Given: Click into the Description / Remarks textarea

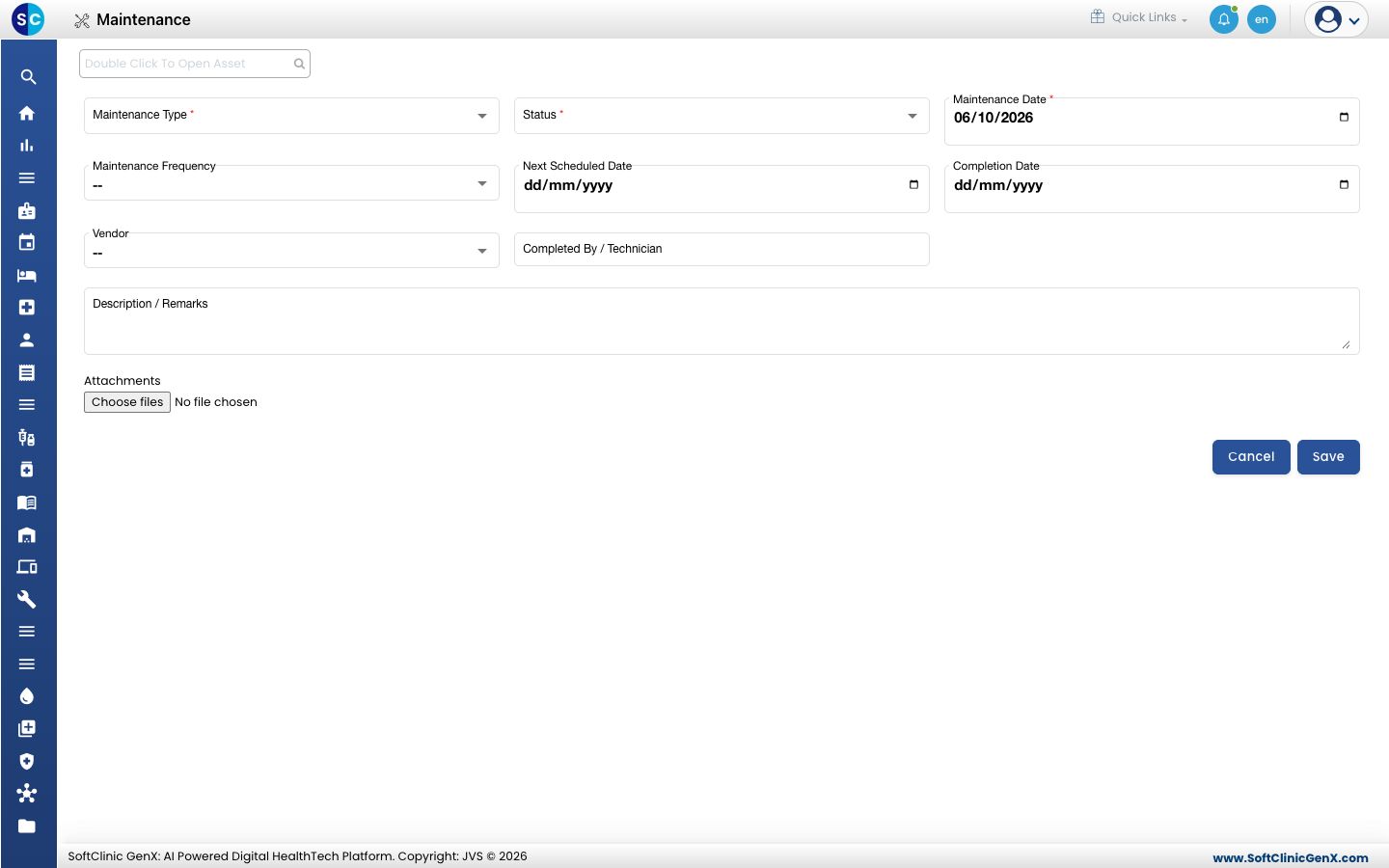Looking at the screenshot, I should click(x=722, y=321).
